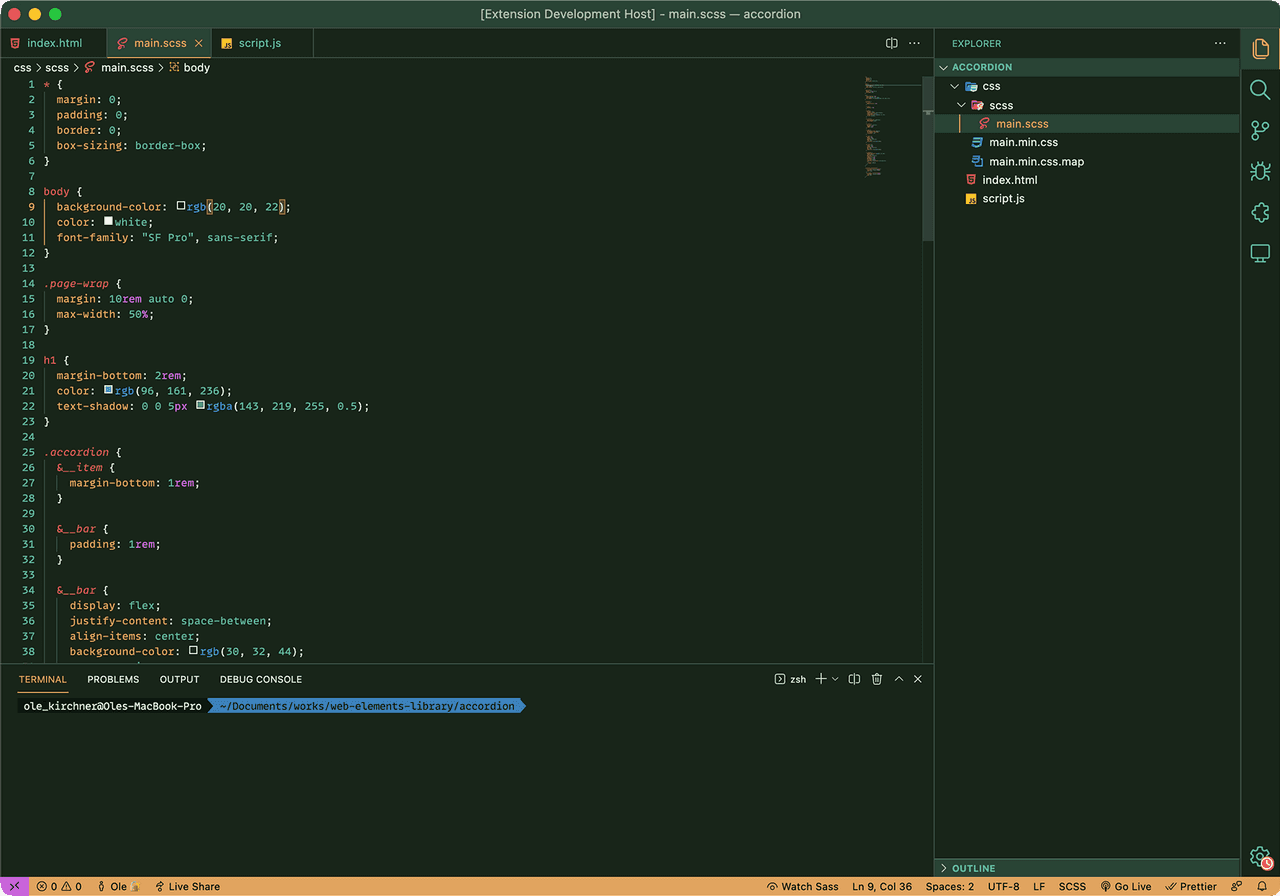Screen dimensions: 1280x896
Task: Open the Run and Debug panel
Action: click(x=1259, y=171)
